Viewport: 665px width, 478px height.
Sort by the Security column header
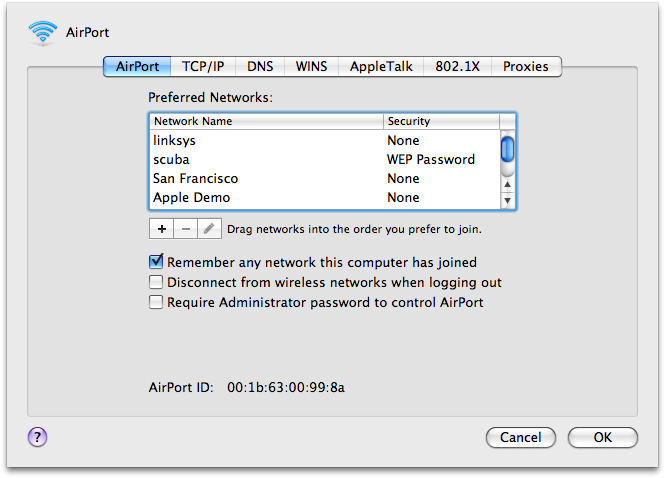(440, 121)
